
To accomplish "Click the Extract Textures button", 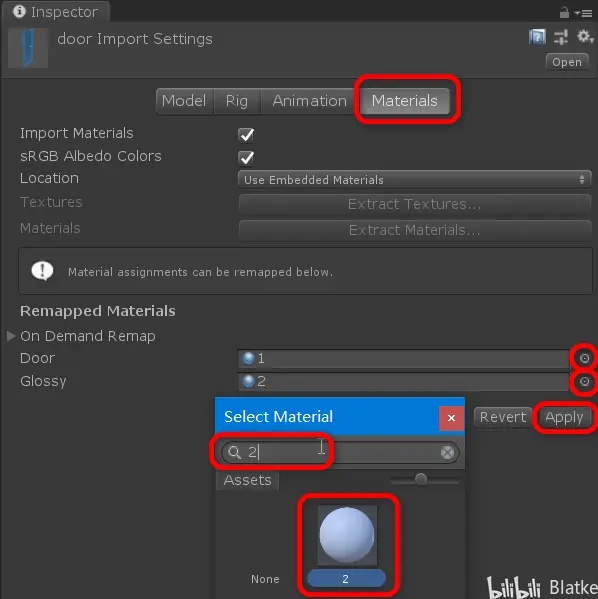I will tap(415, 204).
